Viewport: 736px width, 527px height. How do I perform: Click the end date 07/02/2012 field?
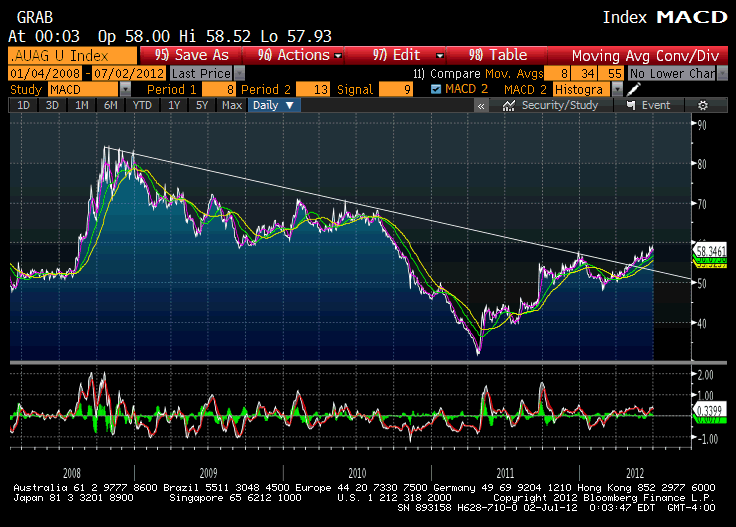pyautogui.click(x=129, y=74)
